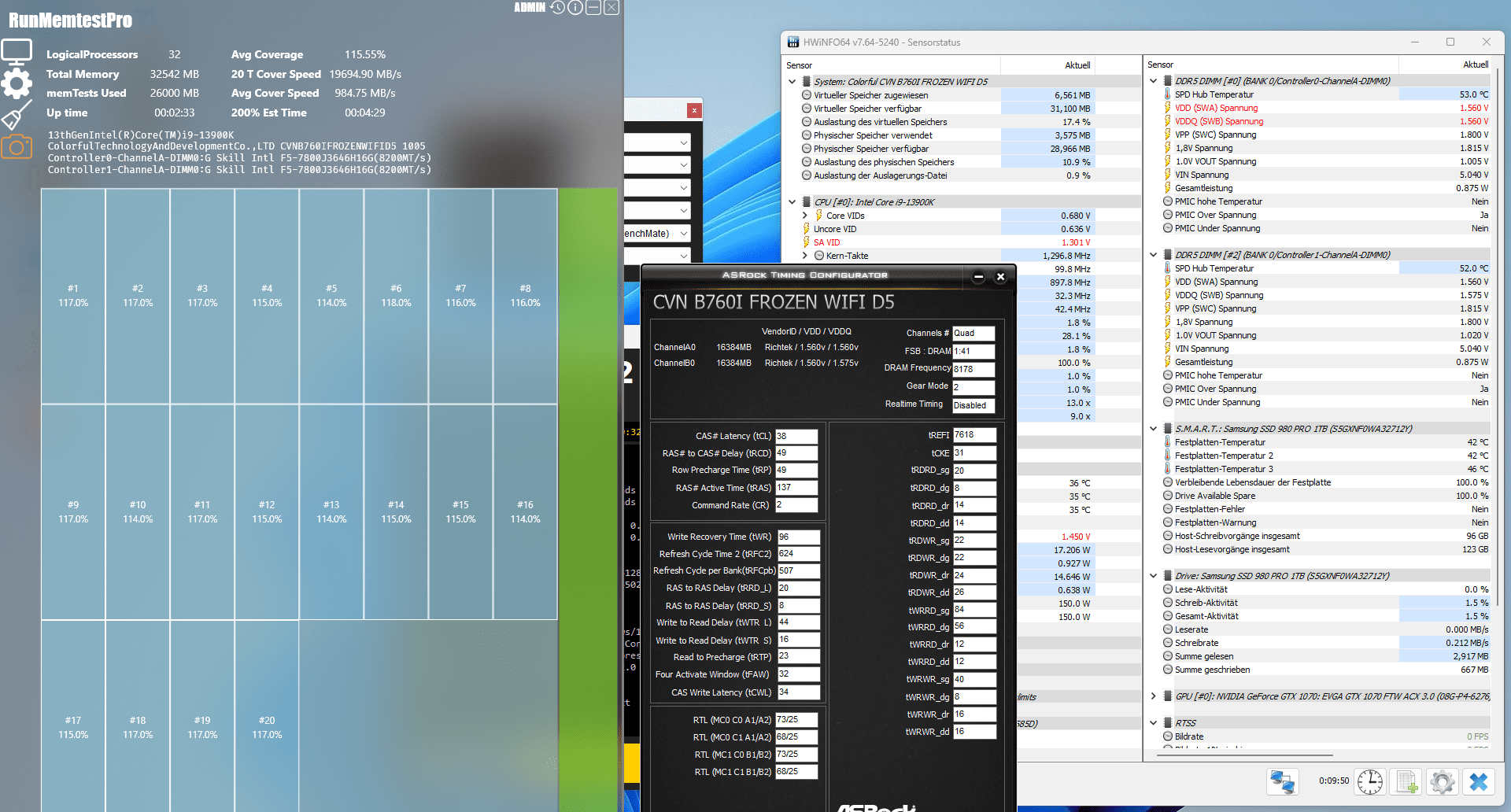Collapse CPU [#0] Intel Core i9-13900K group
1511x812 pixels.
pos(792,202)
